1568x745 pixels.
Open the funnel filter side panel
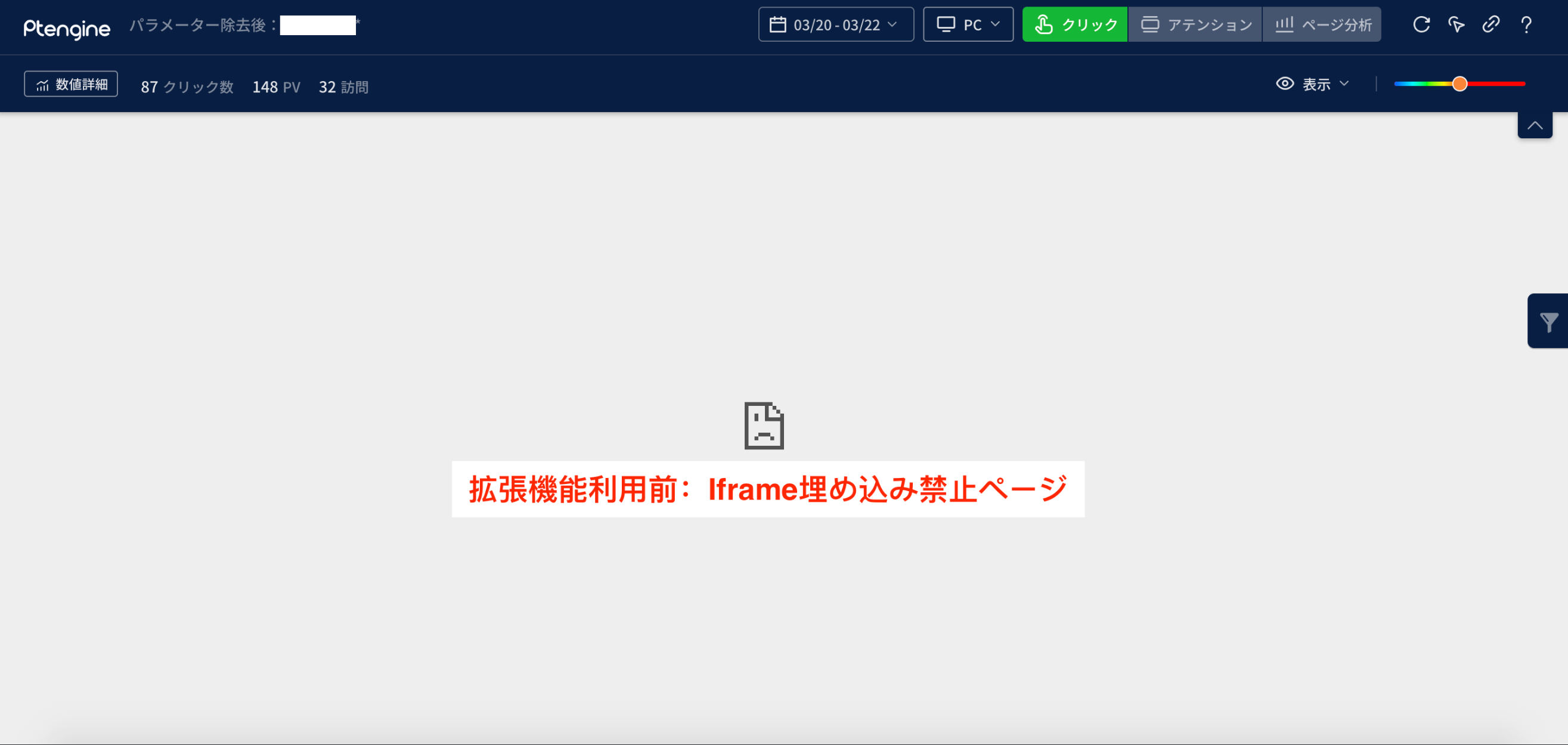(x=1548, y=321)
